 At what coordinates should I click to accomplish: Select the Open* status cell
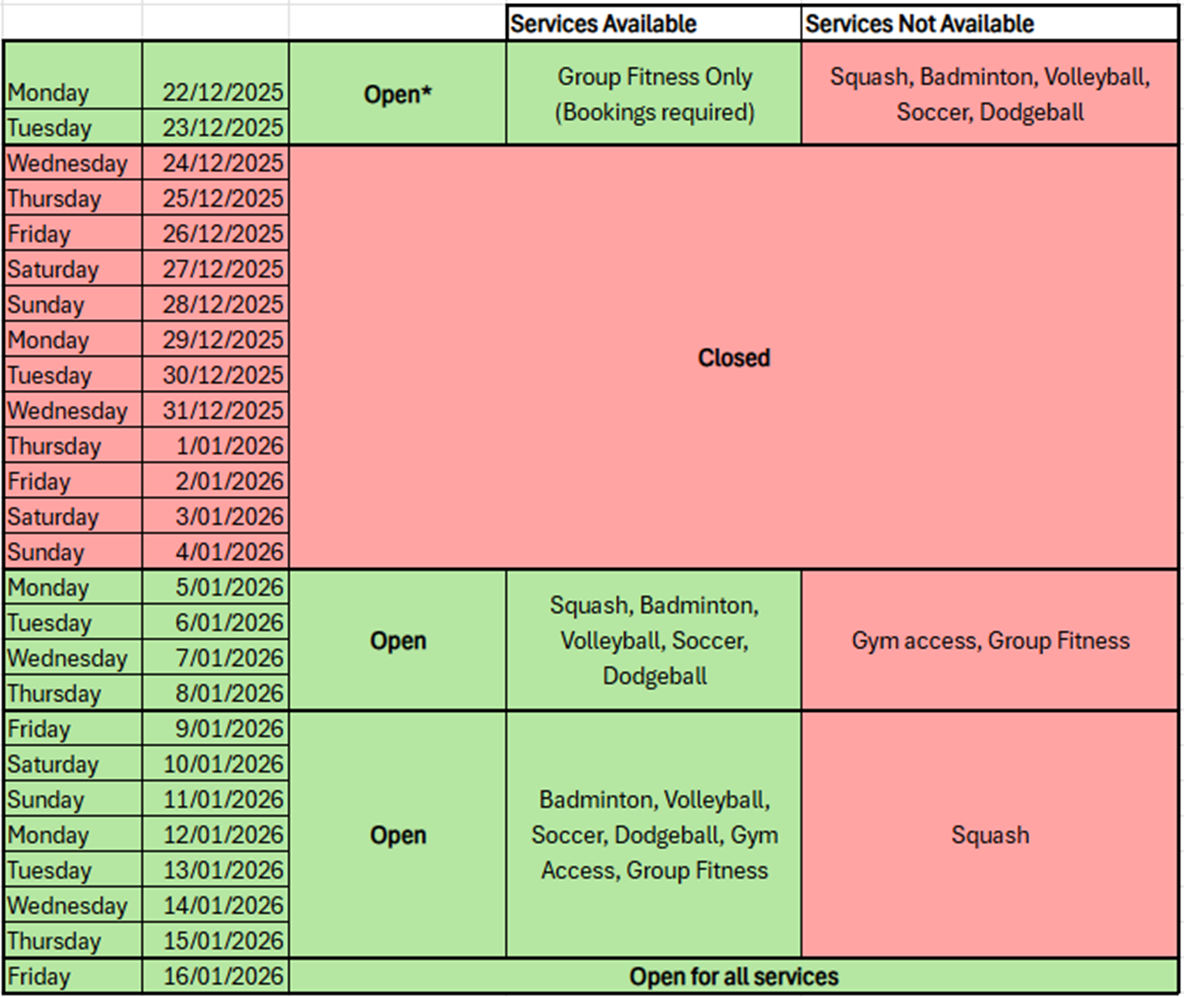coord(398,94)
